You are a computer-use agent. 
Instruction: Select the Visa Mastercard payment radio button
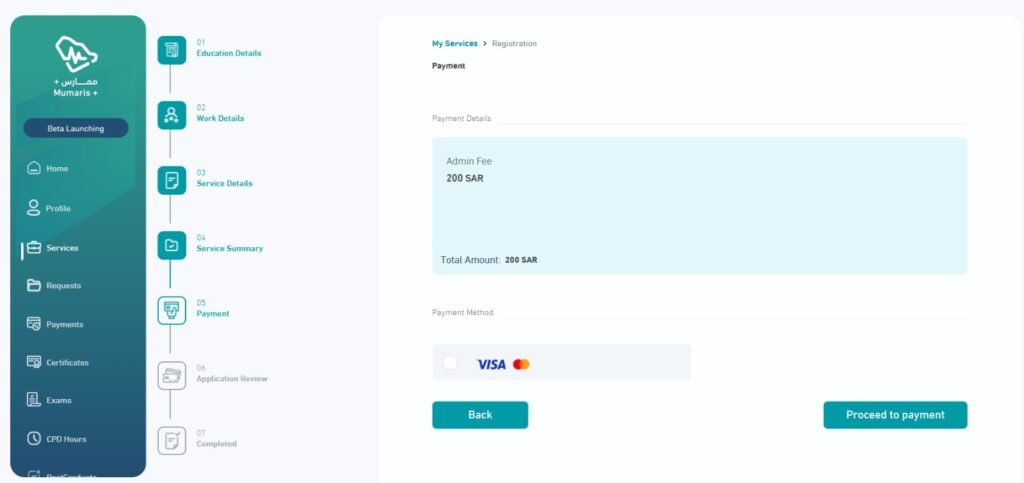click(450, 363)
